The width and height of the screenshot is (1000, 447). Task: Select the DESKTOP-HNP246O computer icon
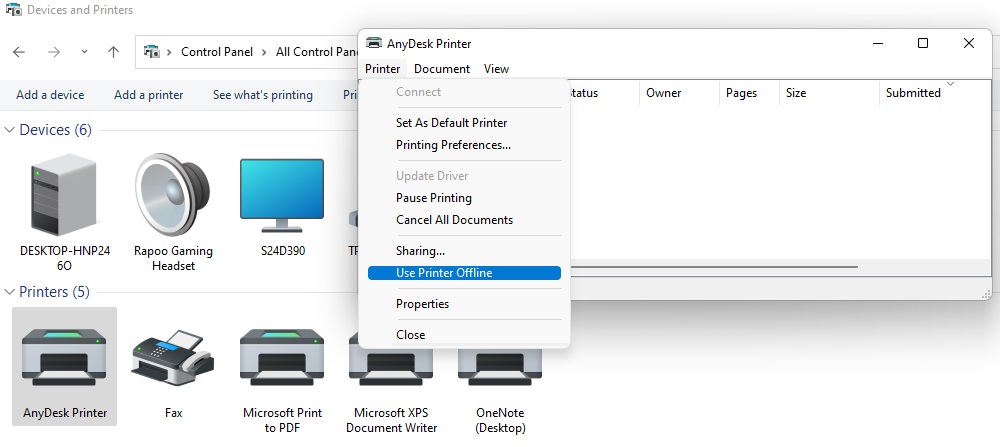pyautogui.click(x=64, y=194)
